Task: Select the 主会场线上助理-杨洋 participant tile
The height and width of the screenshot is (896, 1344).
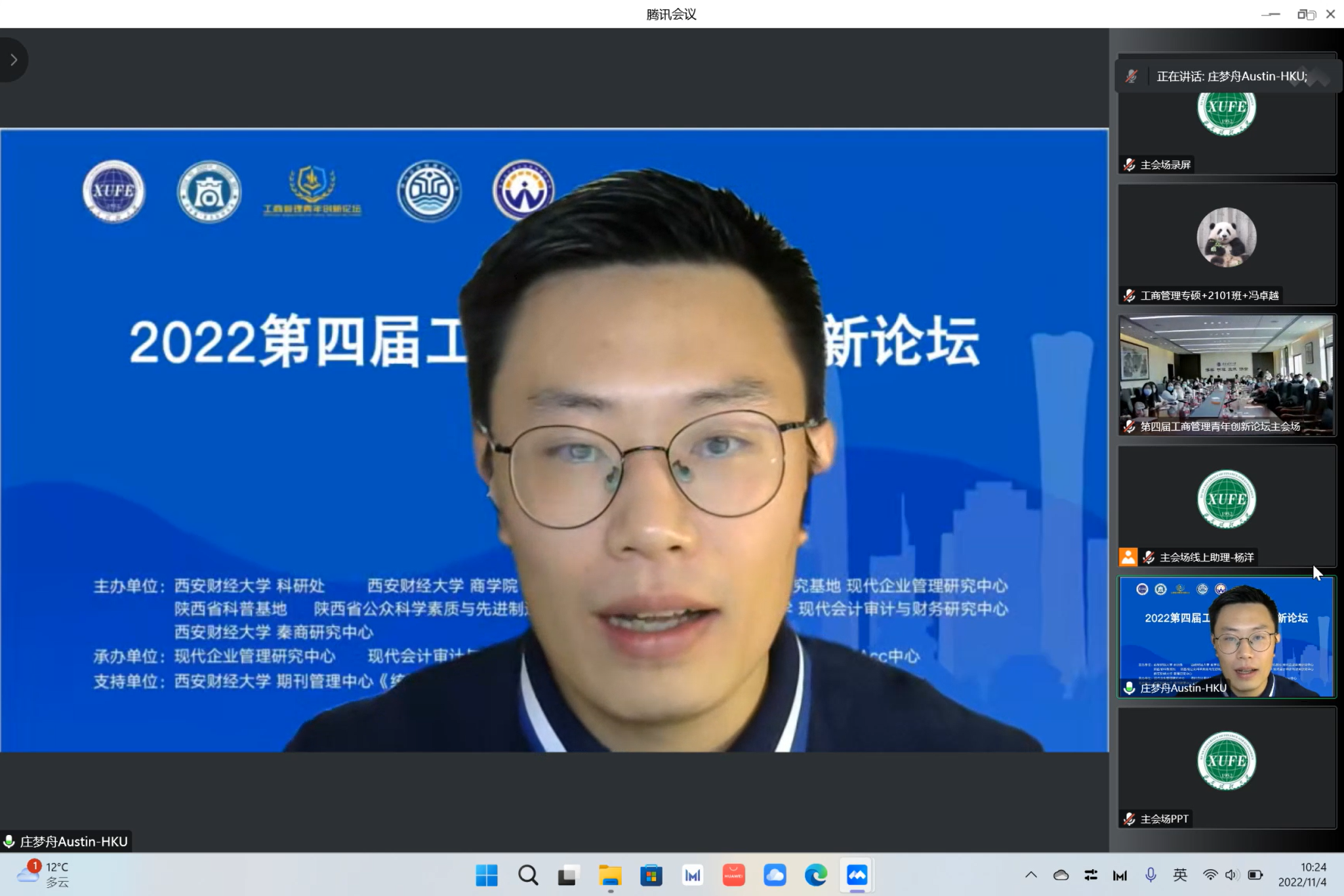Action: pyautogui.click(x=1227, y=506)
